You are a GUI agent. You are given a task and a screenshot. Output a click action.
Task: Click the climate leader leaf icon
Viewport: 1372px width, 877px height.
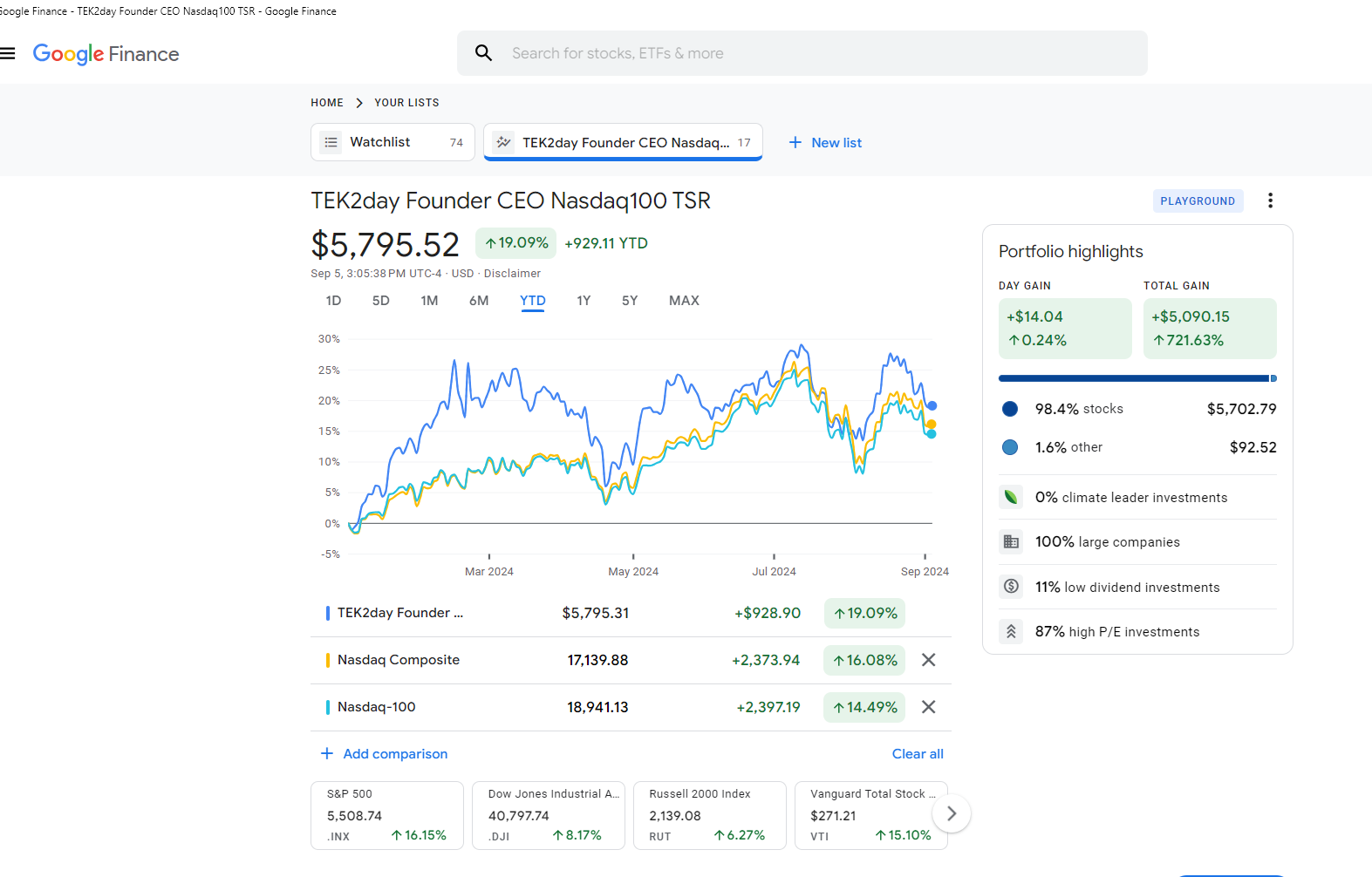[1011, 497]
